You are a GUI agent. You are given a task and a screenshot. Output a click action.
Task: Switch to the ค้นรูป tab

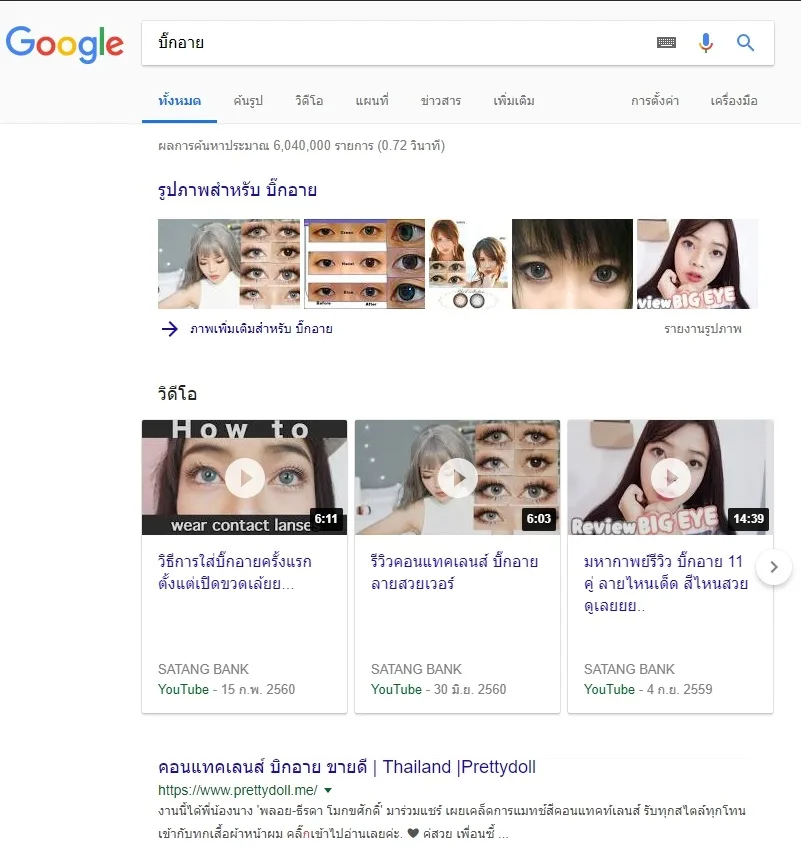(x=248, y=101)
